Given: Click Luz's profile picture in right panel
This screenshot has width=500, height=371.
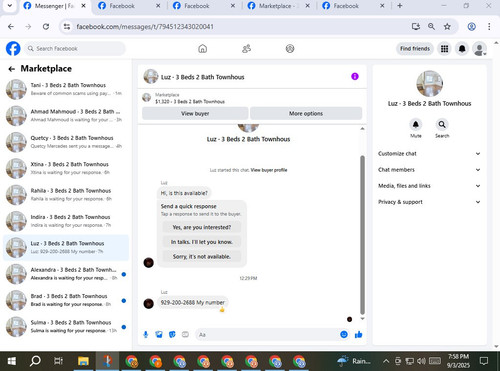Looking at the screenshot, I should (x=430, y=84).
